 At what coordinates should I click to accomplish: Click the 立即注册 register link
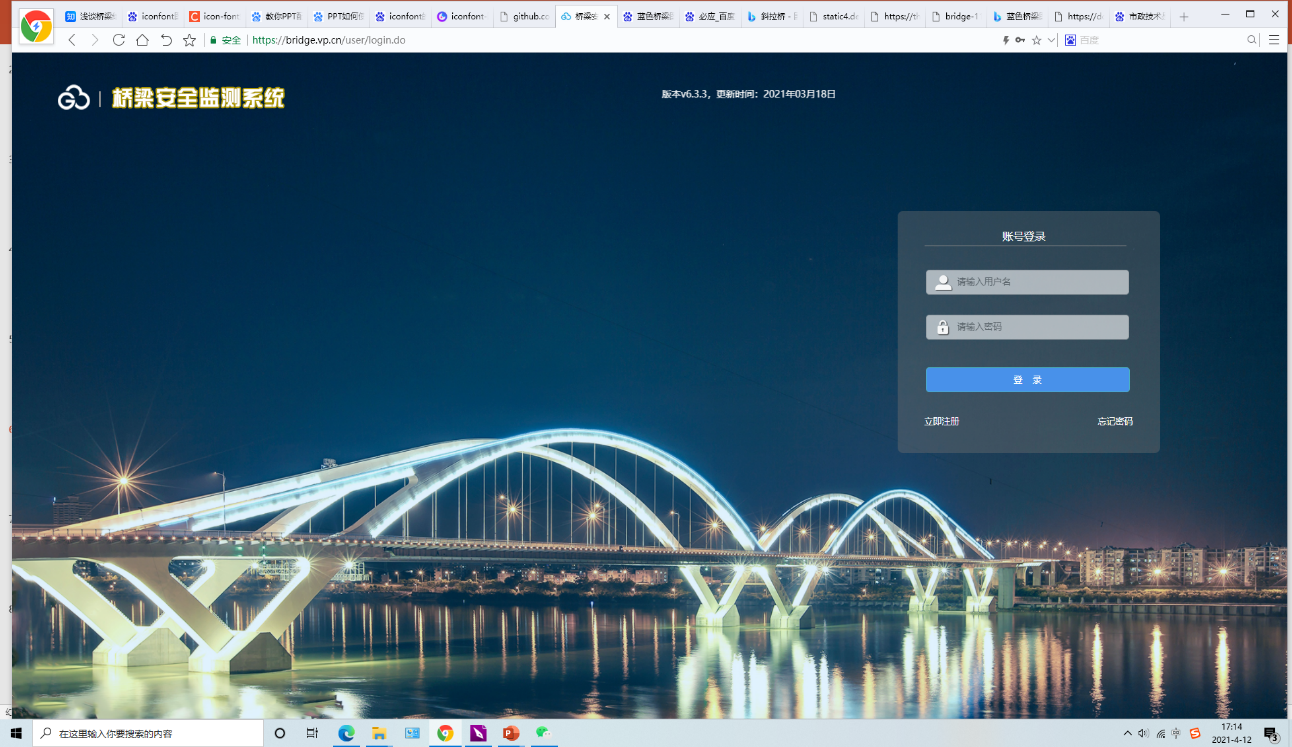[941, 421]
